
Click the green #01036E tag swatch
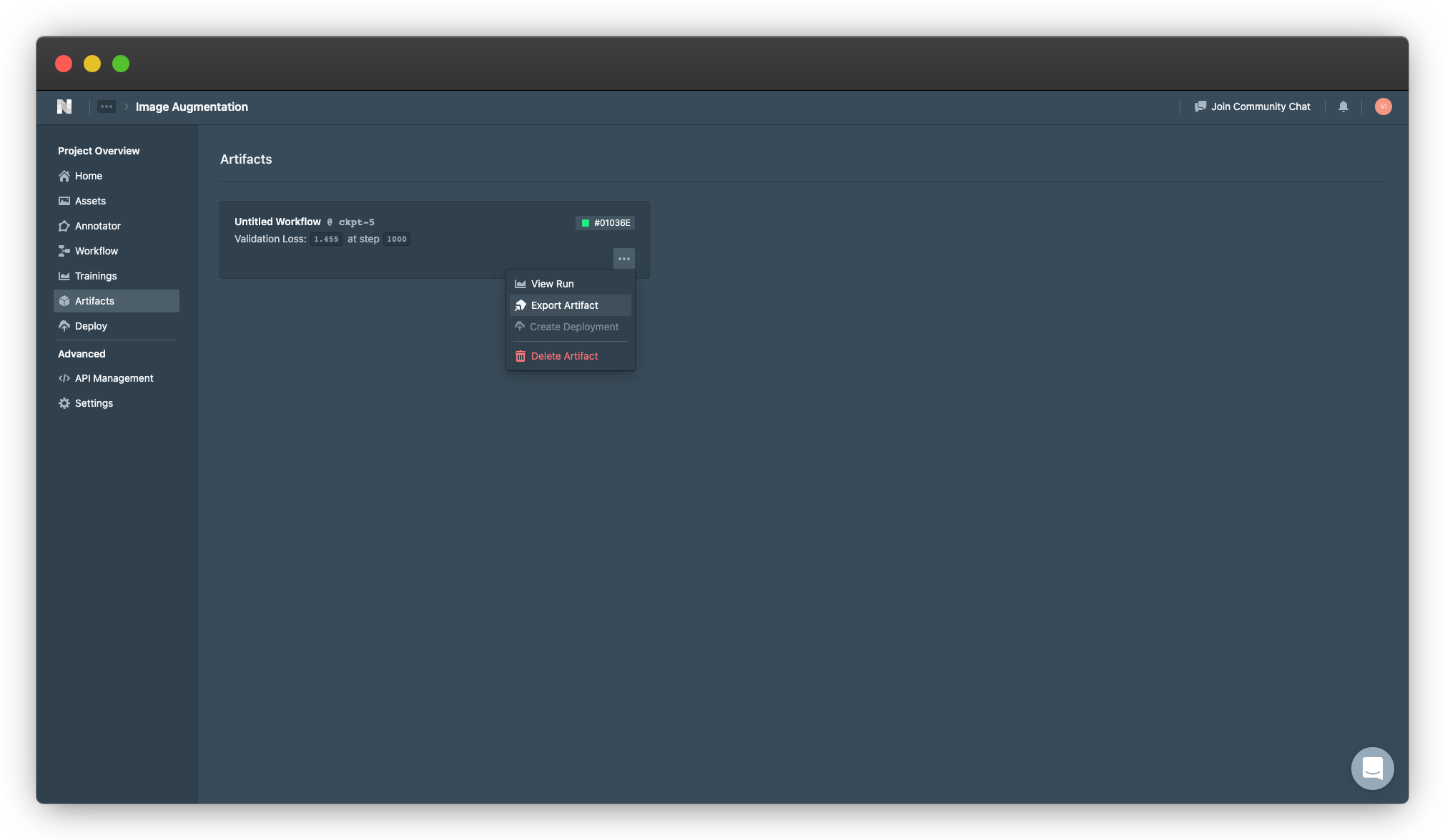[586, 223]
